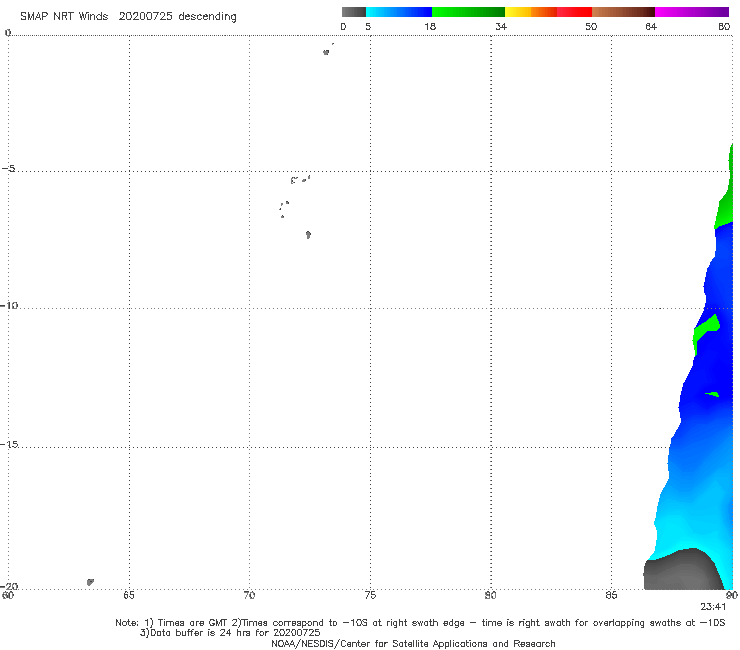Click the color bar label 18
This screenshot has width=740, height=650.
430,26
